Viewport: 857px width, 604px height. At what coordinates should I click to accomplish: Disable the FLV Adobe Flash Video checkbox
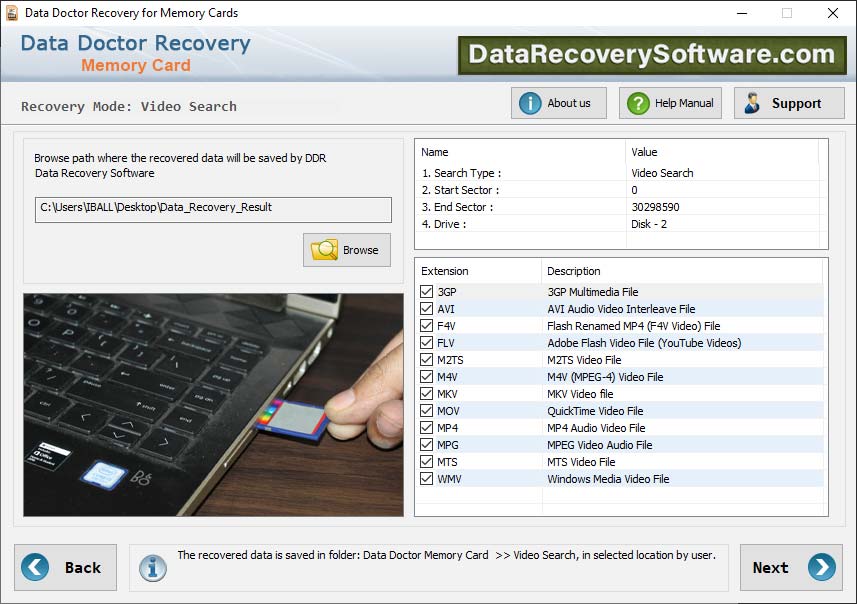(425, 342)
